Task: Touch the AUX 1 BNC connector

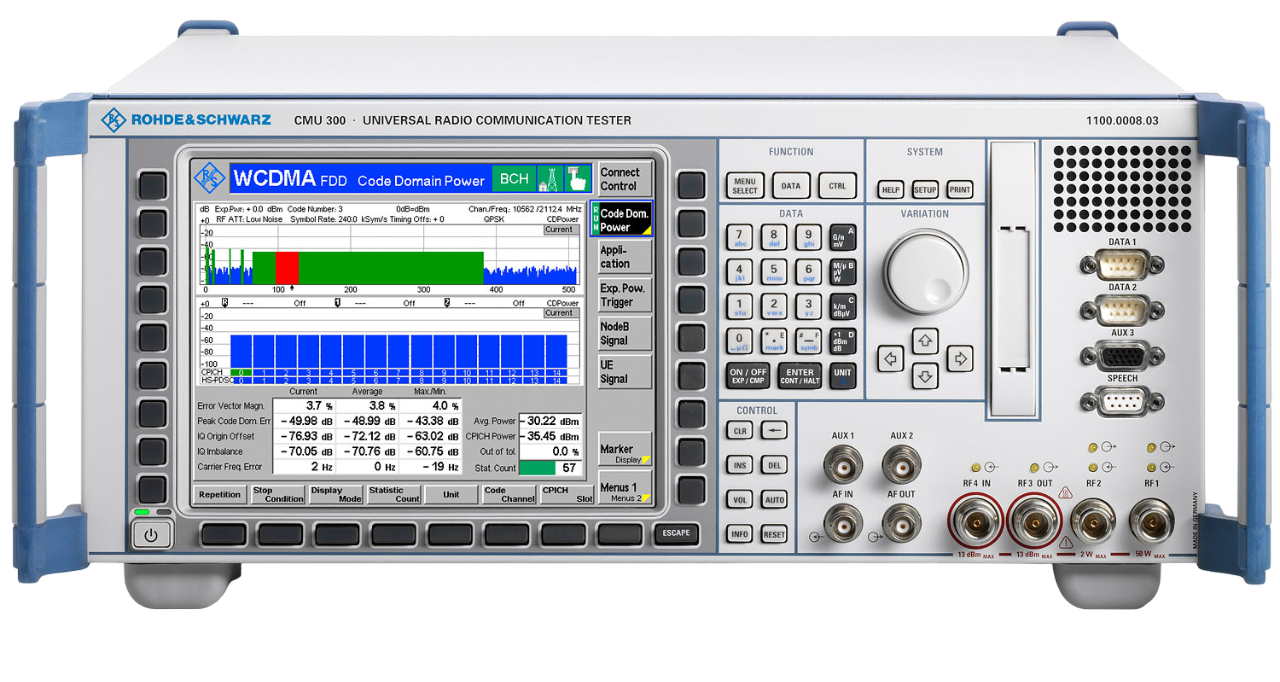Action: 843,466
